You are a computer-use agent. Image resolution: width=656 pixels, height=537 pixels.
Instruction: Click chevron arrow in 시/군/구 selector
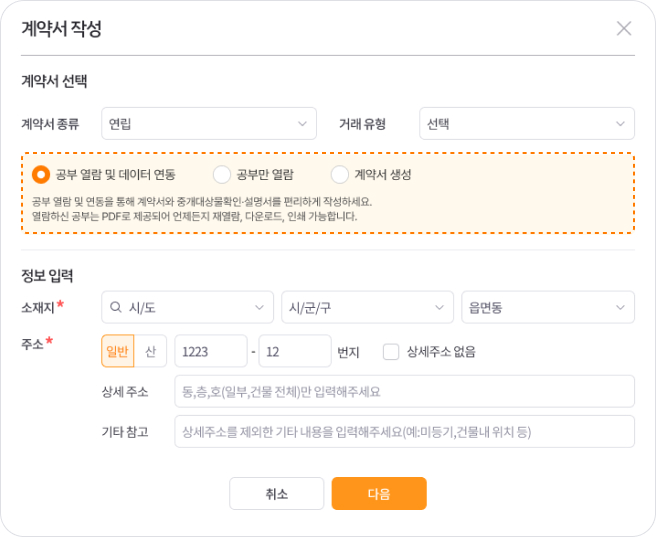pyautogui.click(x=439, y=307)
